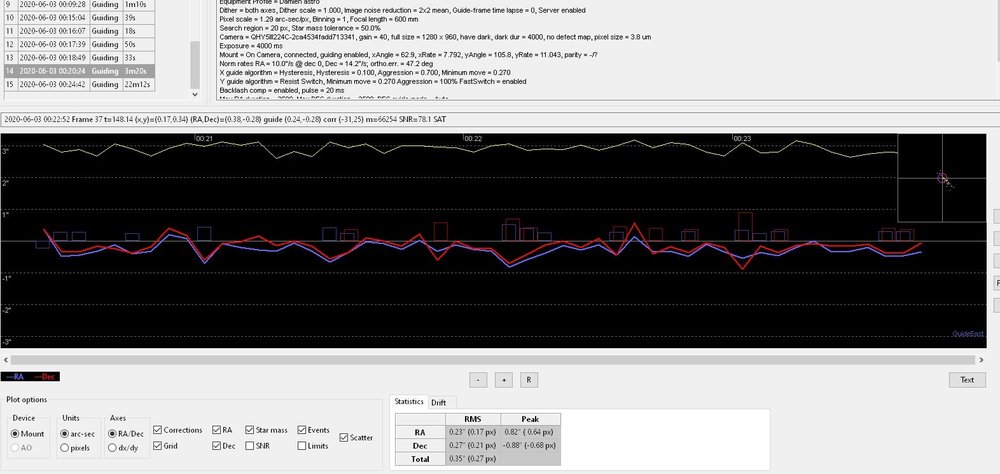The height and width of the screenshot is (474, 1000).
Task: Click the graph horizontal scrollbar thumb
Action: point(493,360)
